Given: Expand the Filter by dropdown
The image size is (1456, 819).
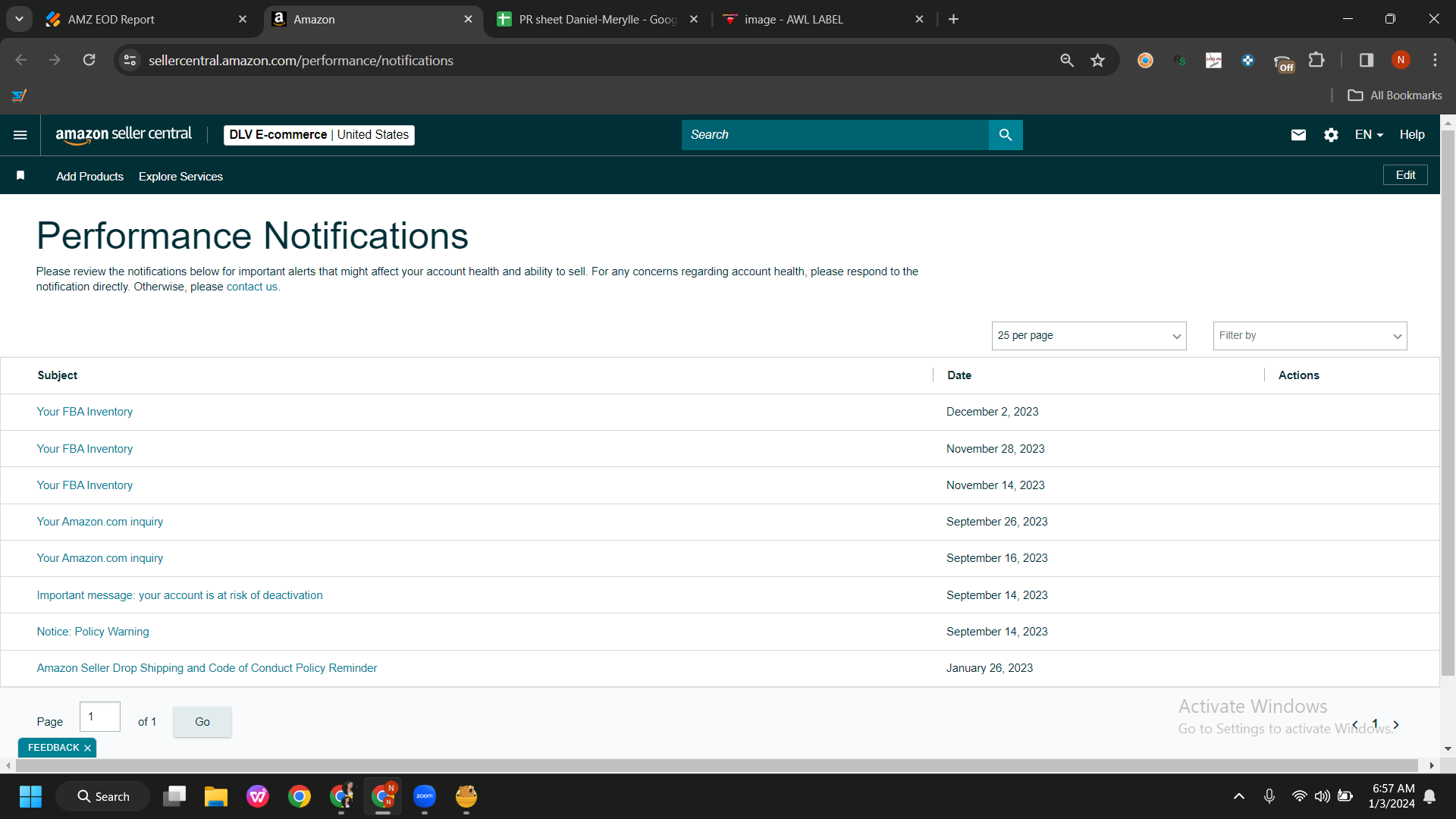Looking at the screenshot, I should click(1310, 336).
